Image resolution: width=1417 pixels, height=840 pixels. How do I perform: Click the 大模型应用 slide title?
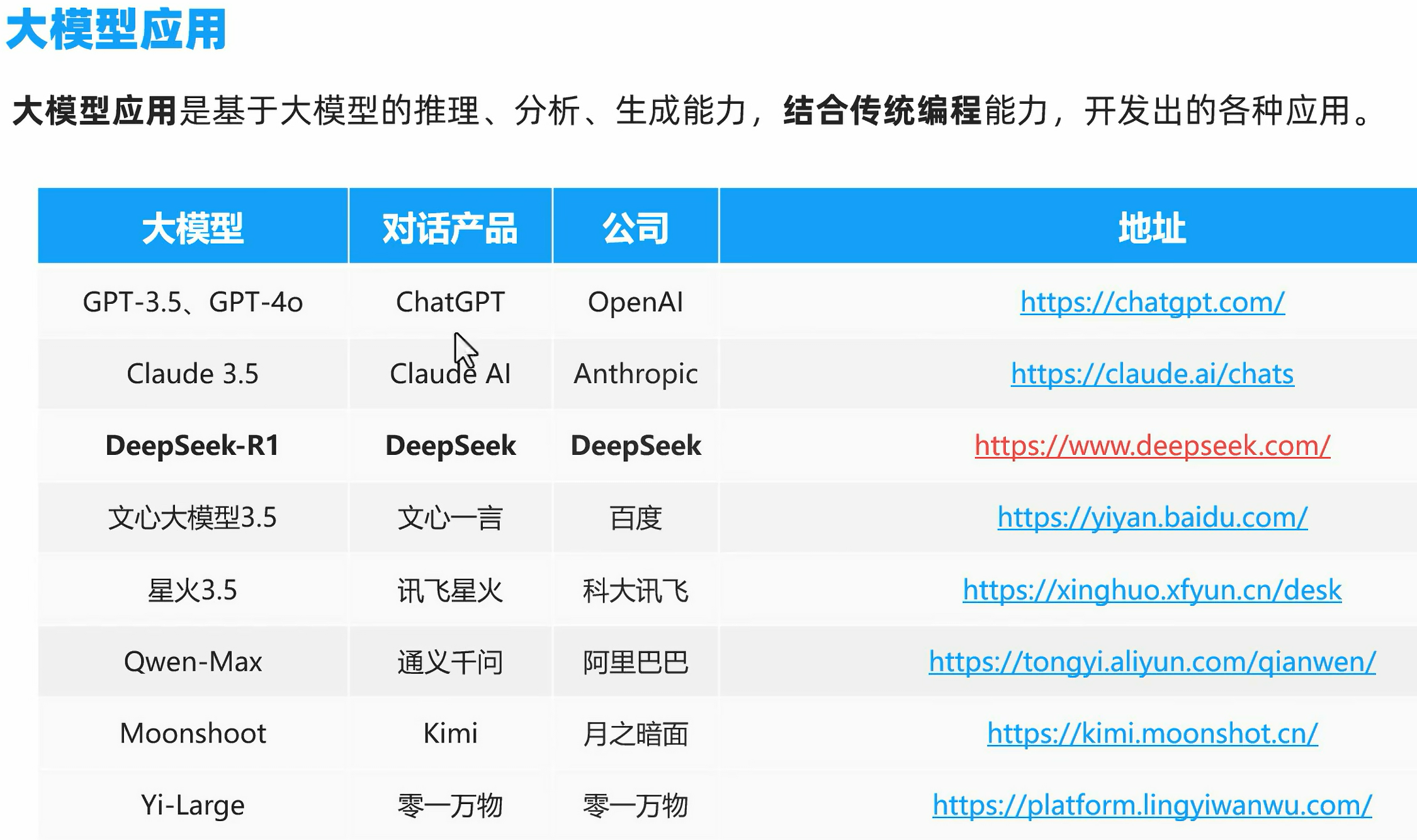click(x=116, y=30)
